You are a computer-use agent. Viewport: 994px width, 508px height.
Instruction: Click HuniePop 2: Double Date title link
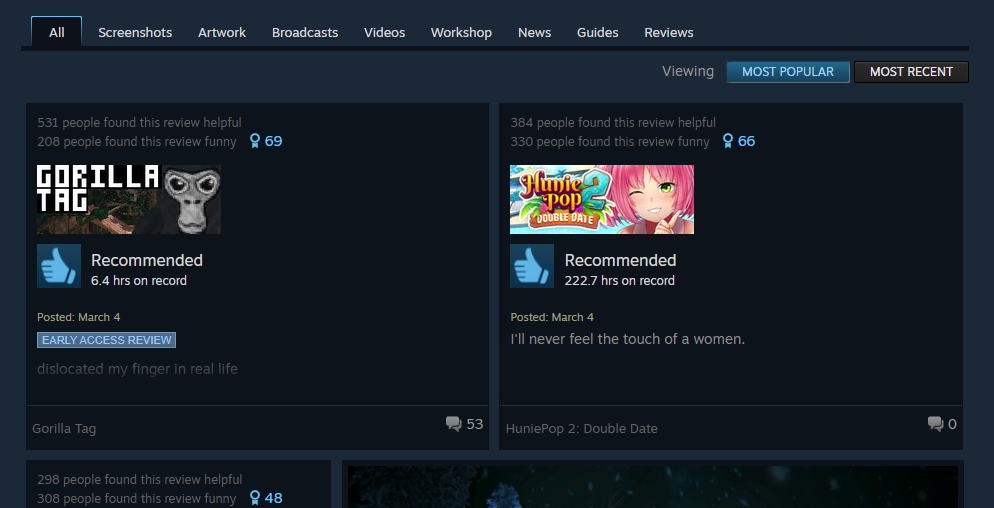coord(581,429)
